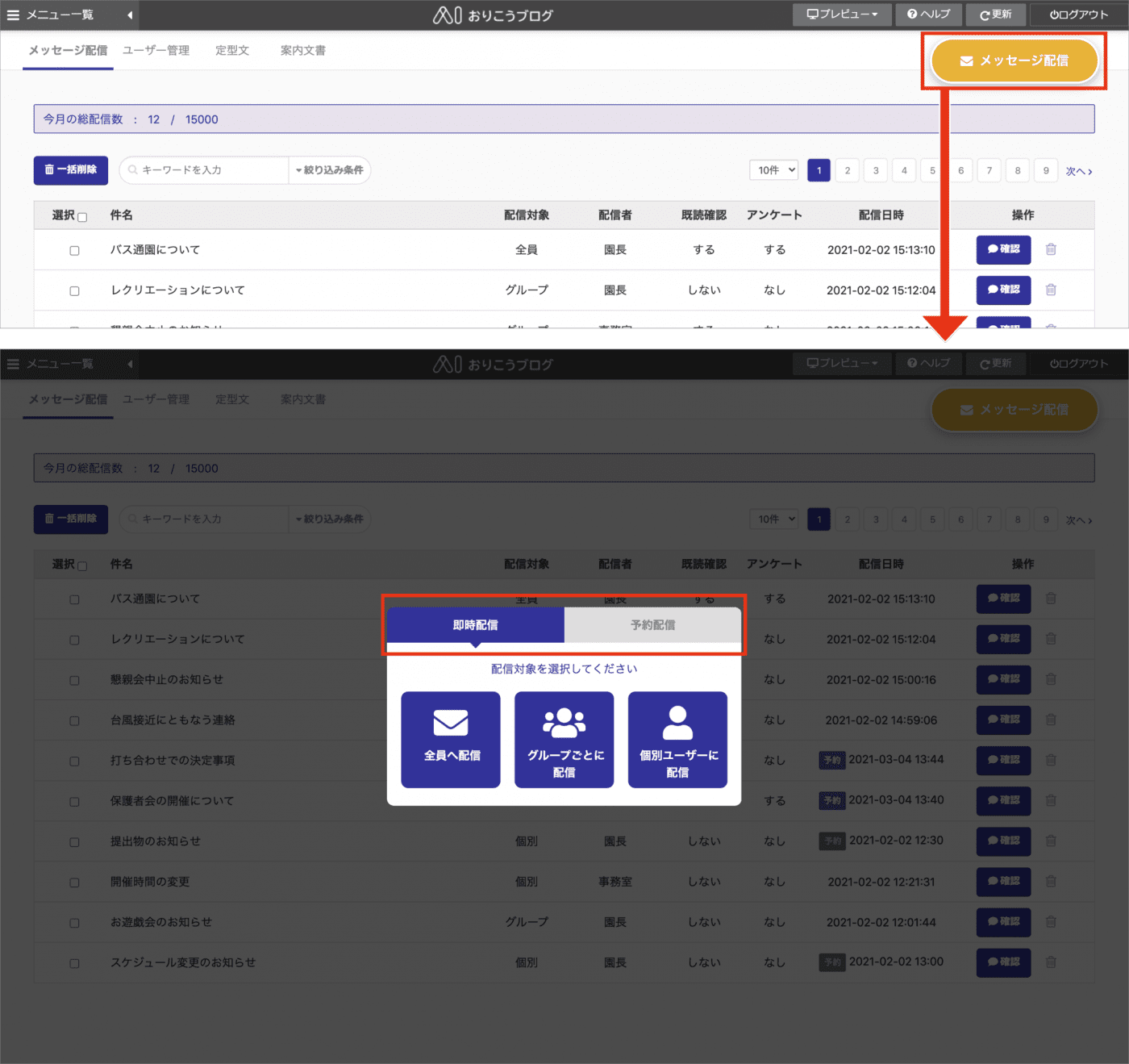Image resolution: width=1129 pixels, height=1064 pixels.
Task: Switch to the ユーザー管理 tab in the bright top screen
Action: (156, 50)
